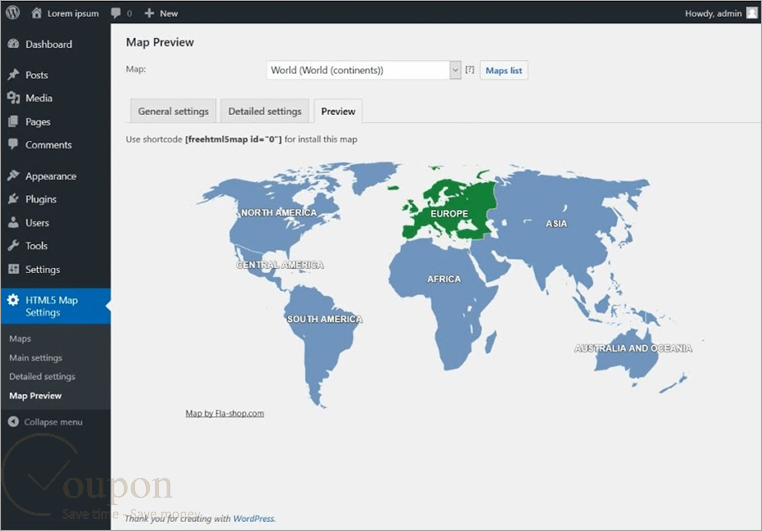Open the Map selection dropdown
Image resolution: width=762 pixels, height=531 pixels.
pos(364,70)
